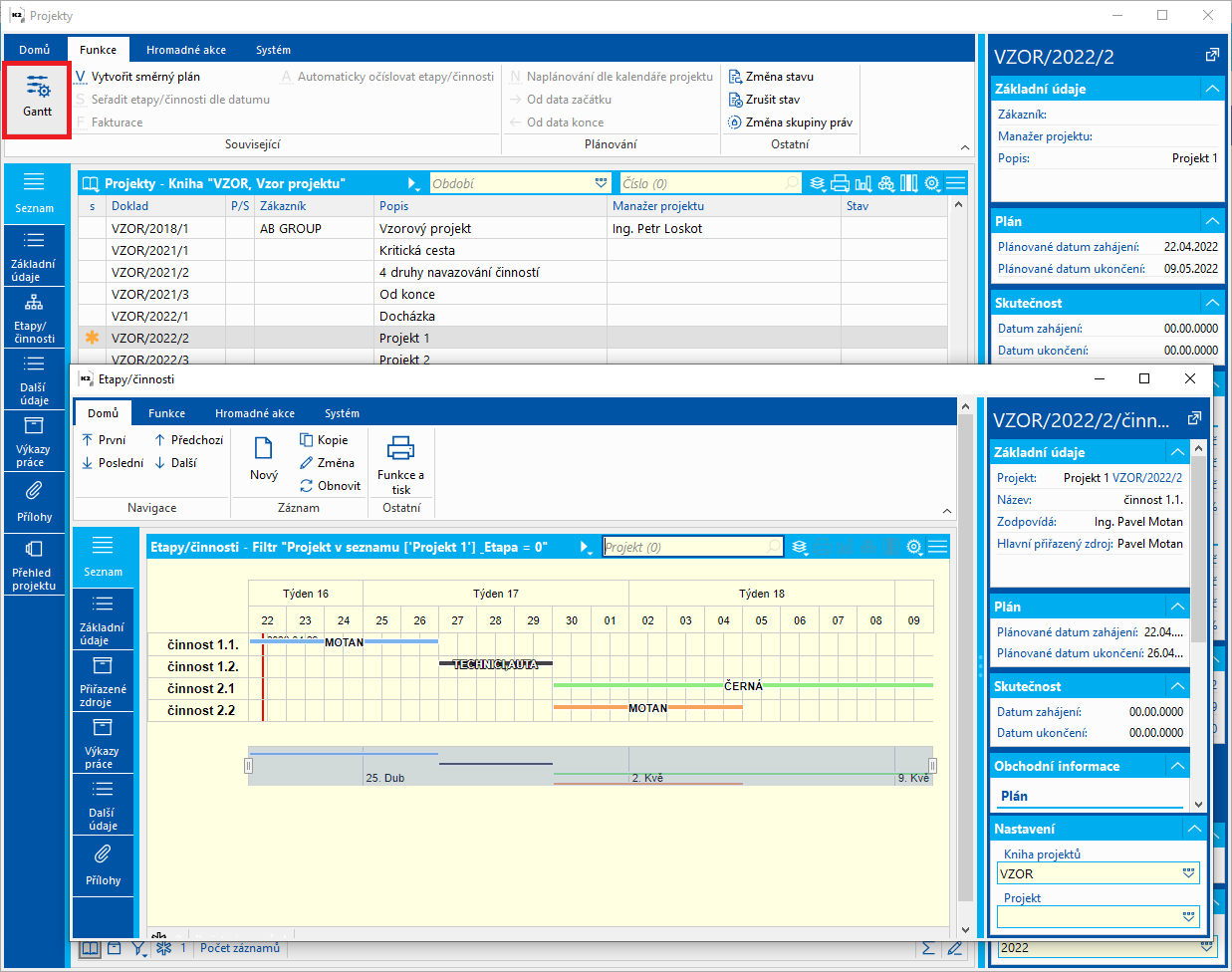Open Etapy/činnosti sidebar icon
The image size is (1232, 972).
[34, 317]
